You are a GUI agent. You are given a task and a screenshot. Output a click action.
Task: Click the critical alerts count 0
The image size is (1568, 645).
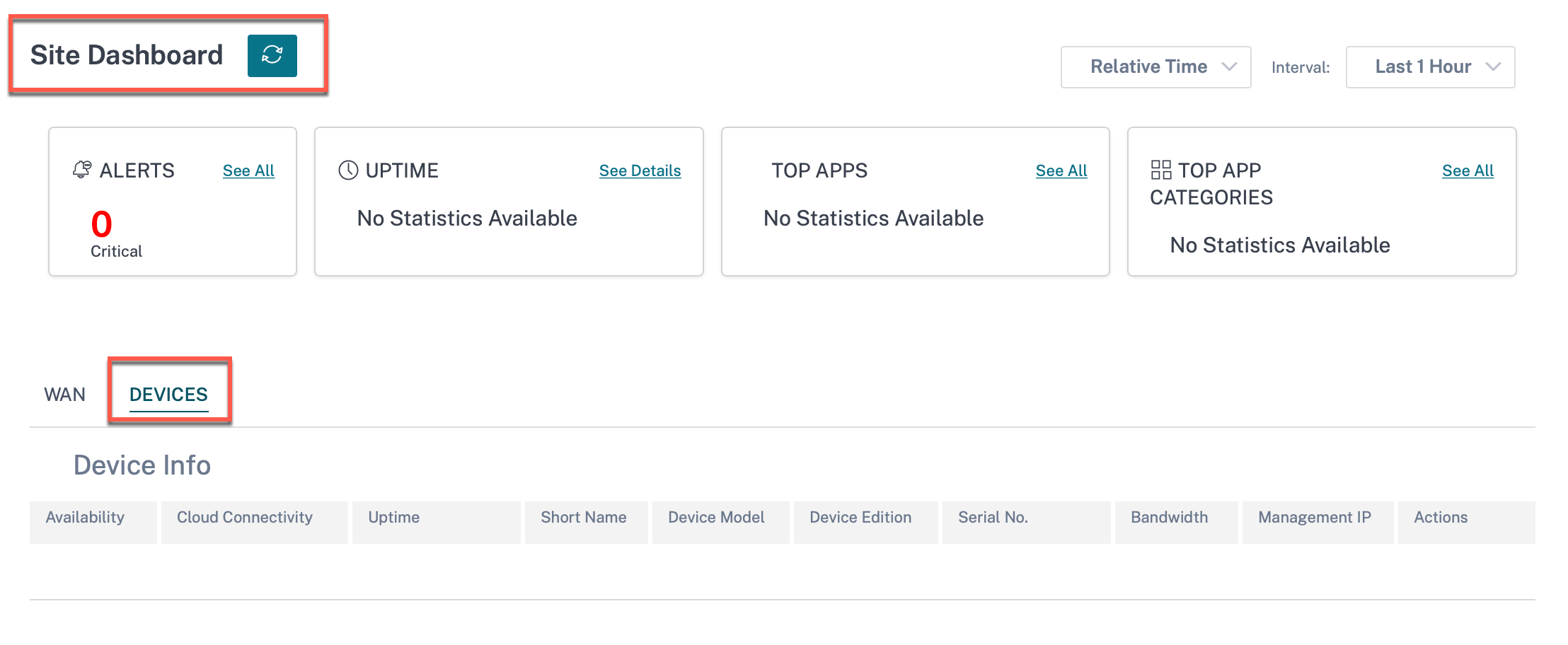coord(102,224)
